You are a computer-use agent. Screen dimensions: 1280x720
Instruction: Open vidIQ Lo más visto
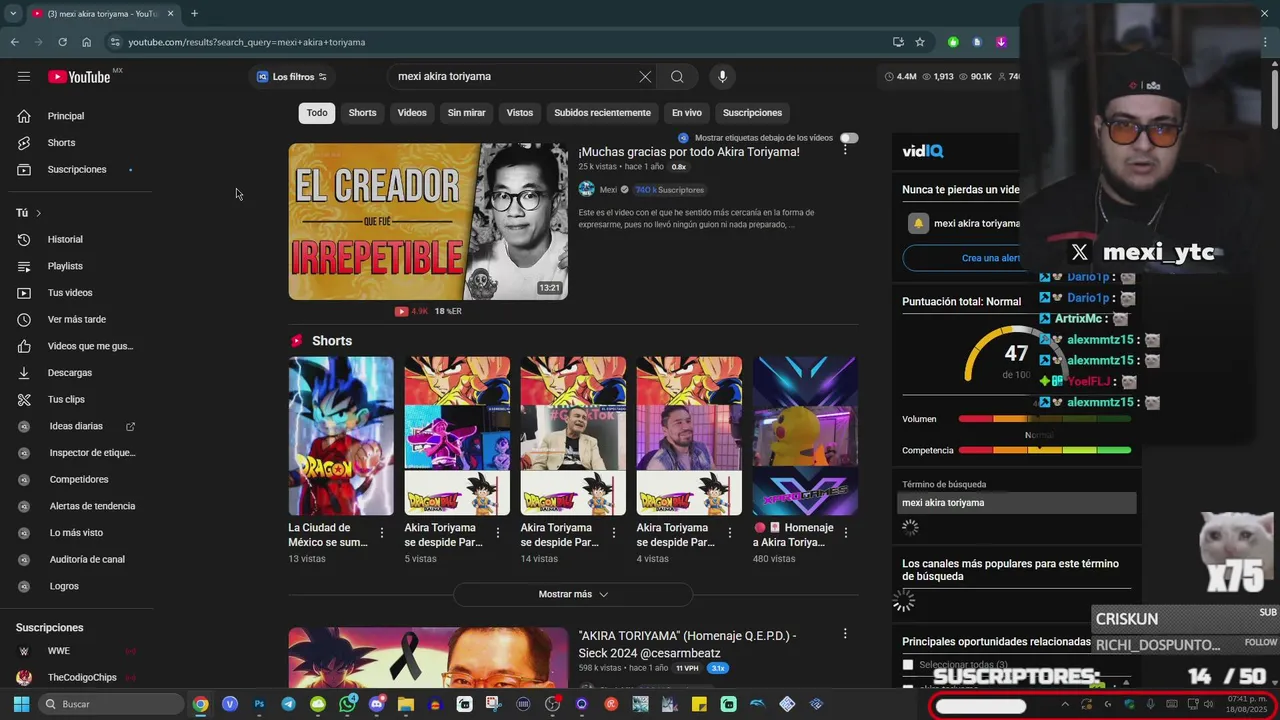[x=76, y=533]
